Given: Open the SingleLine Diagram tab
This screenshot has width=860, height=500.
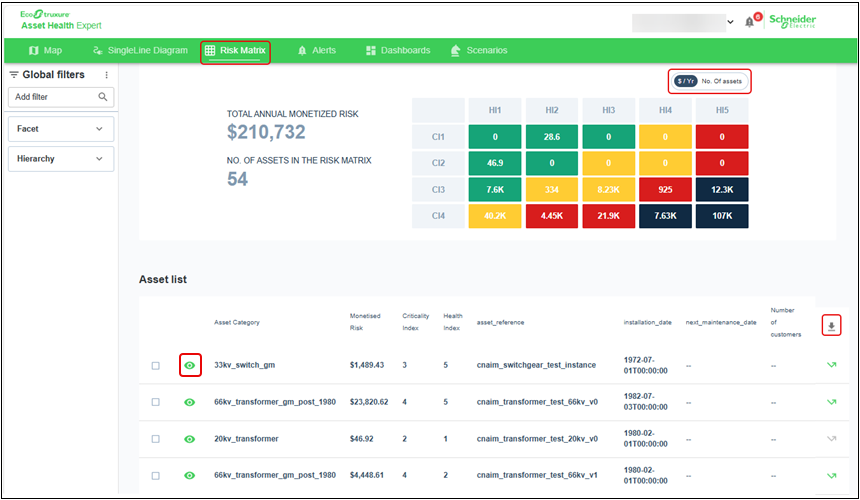Looking at the screenshot, I should (140, 50).
